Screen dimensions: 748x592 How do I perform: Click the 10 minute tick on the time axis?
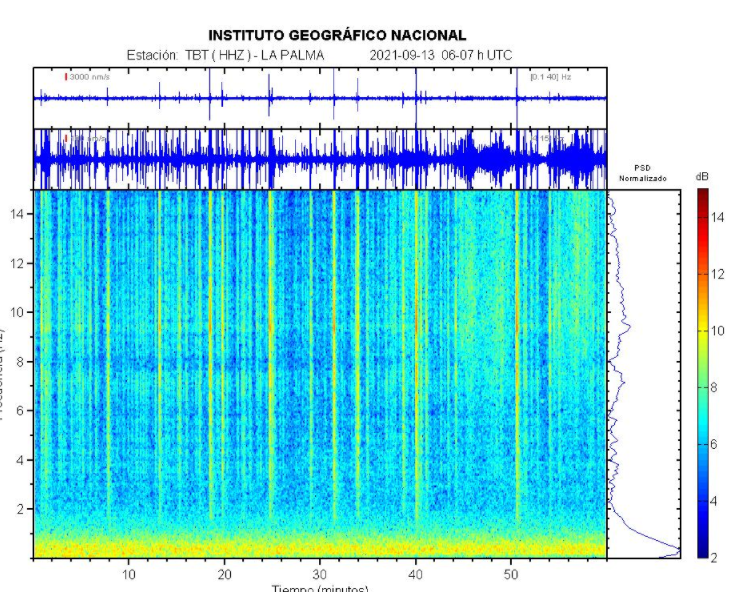coord(129,574)
